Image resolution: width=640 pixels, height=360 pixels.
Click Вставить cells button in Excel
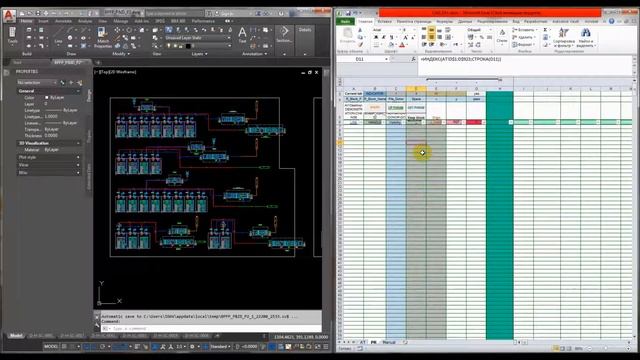coord(523,30)
